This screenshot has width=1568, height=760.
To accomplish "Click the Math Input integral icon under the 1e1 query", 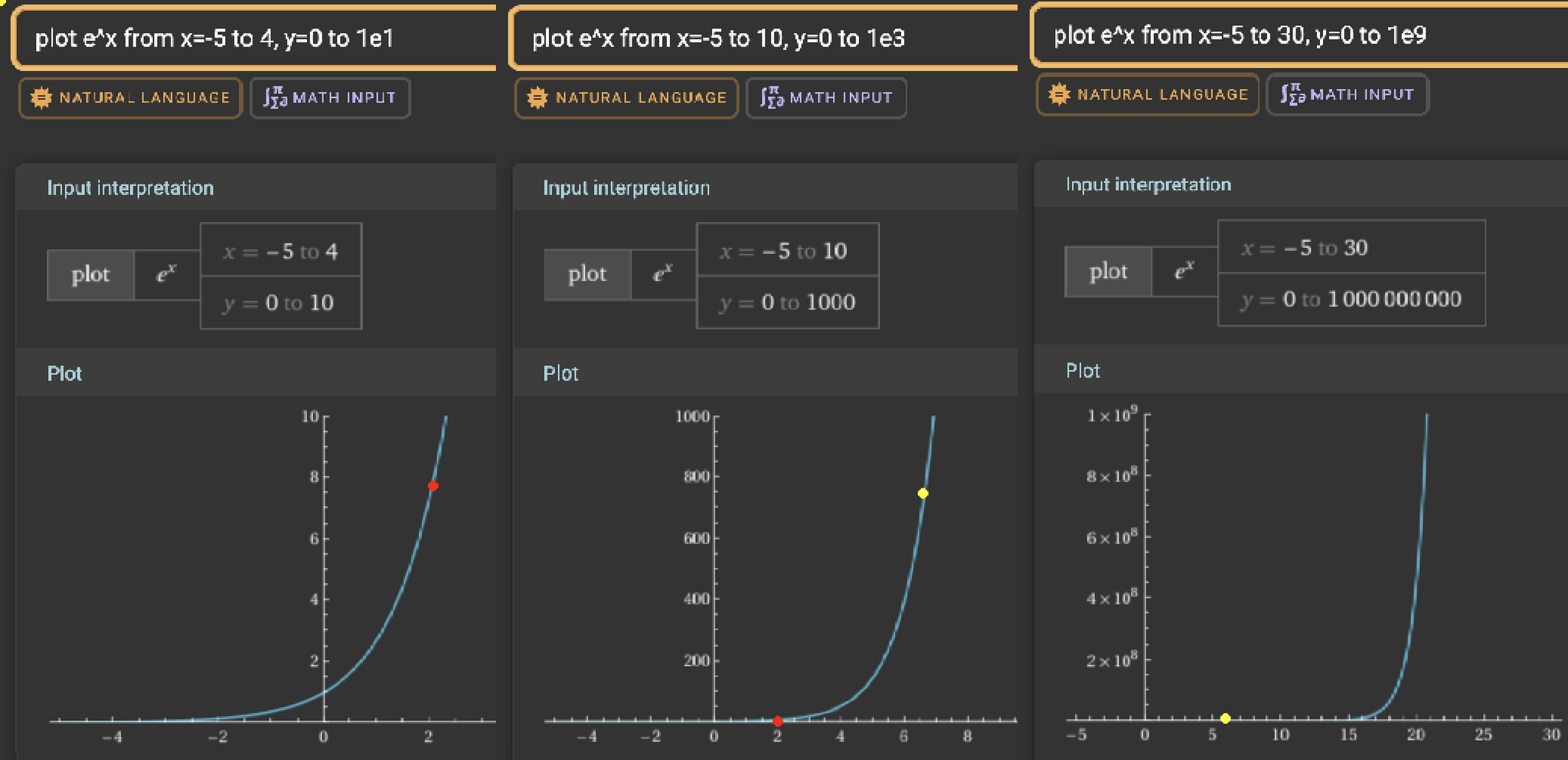I will tap(275, 98).
